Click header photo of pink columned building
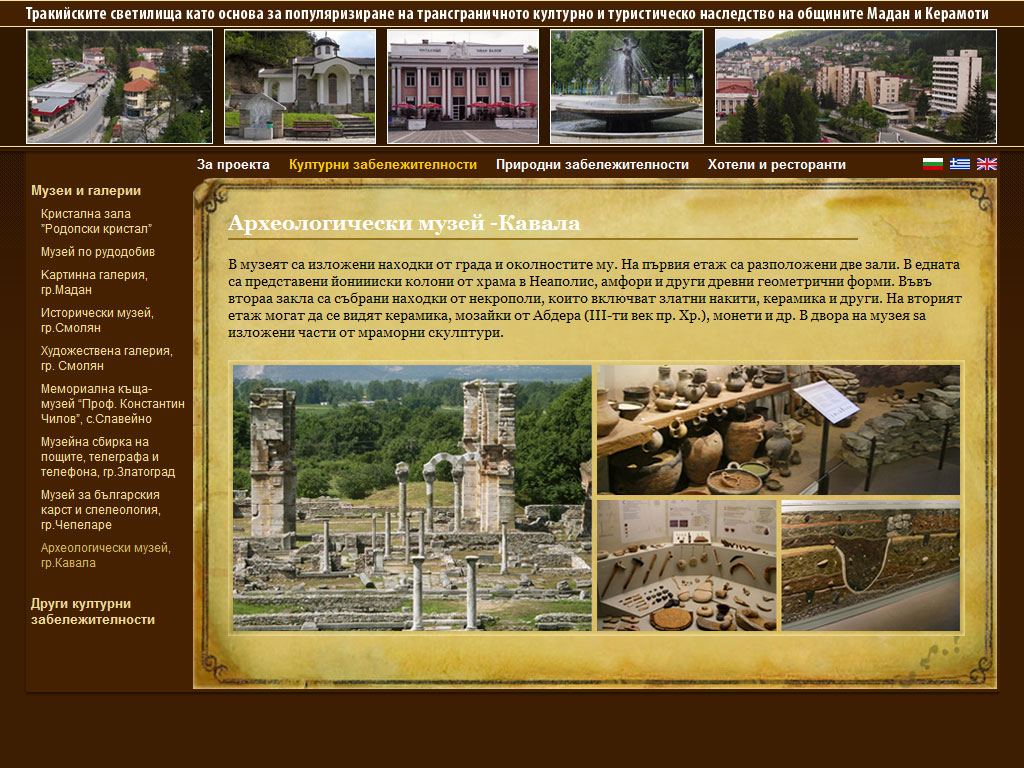The height and width of the screenshot is (768, 1024). coord(463,86)
